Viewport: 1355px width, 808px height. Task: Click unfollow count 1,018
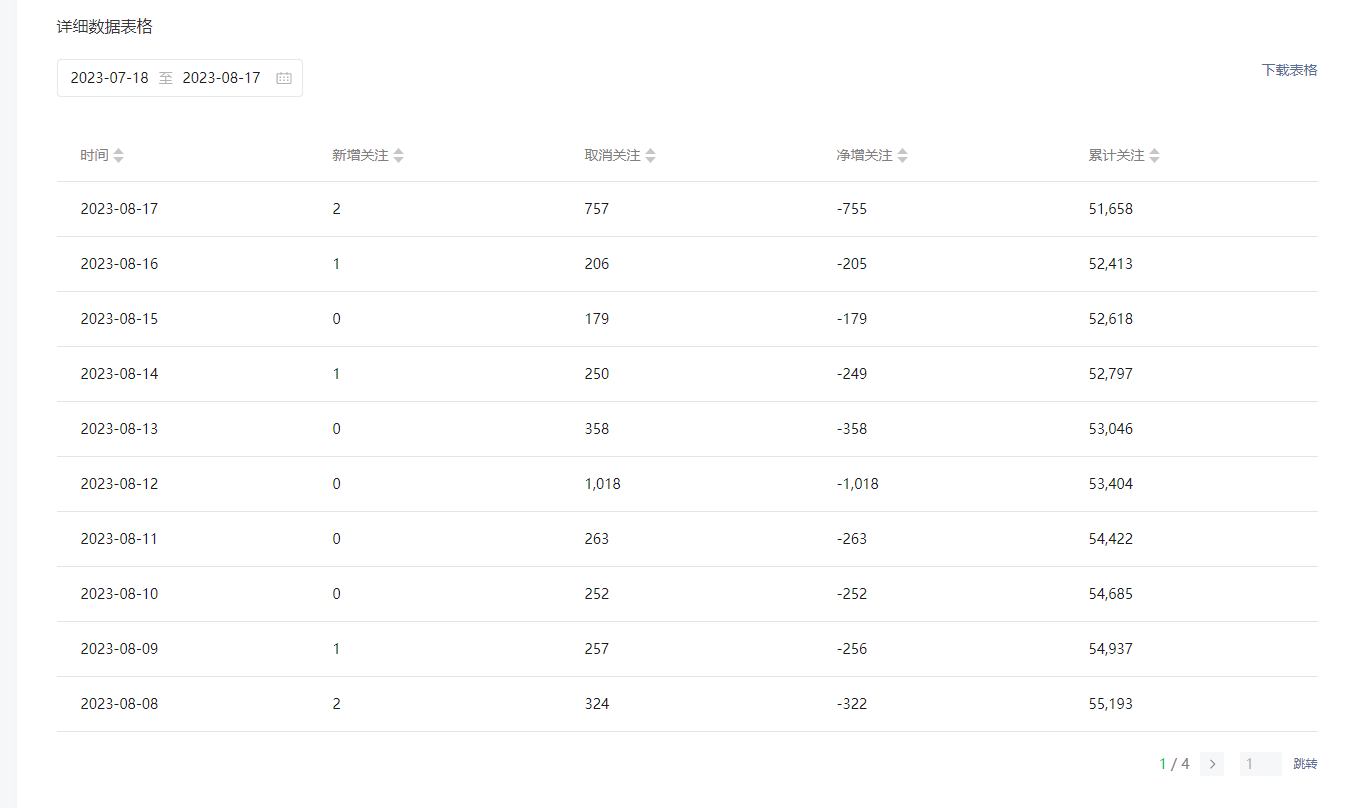pyautogui.click(x=602, y=484)
